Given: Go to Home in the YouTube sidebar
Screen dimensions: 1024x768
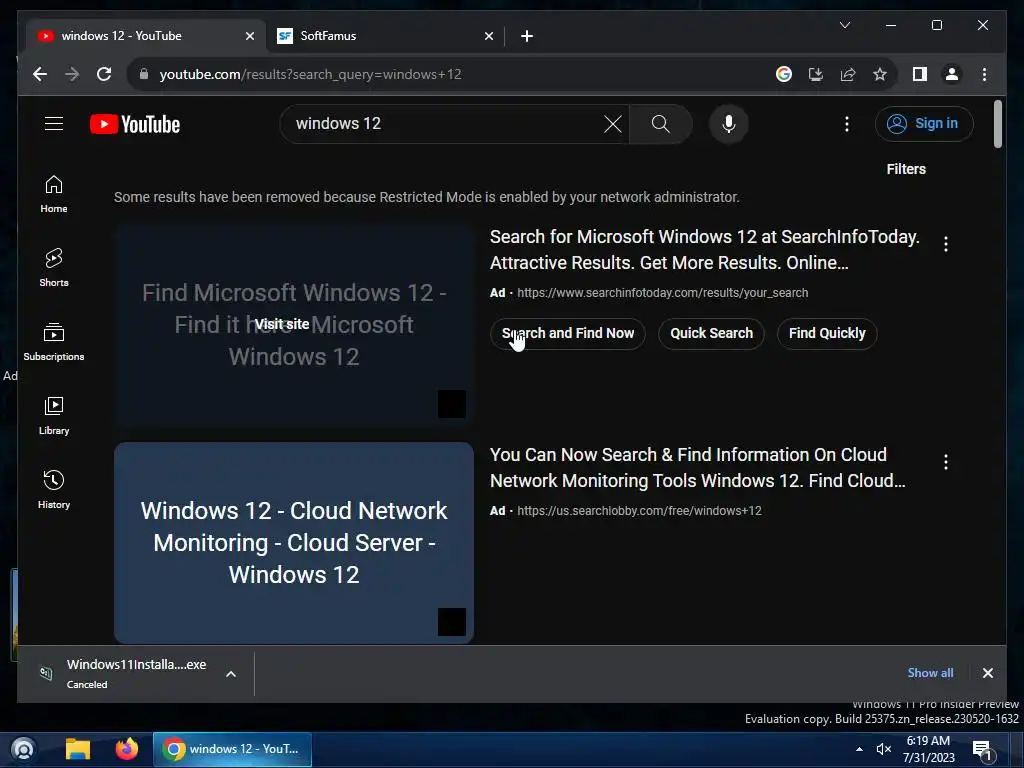Looking at the screenshot, I should pos(54,194).
